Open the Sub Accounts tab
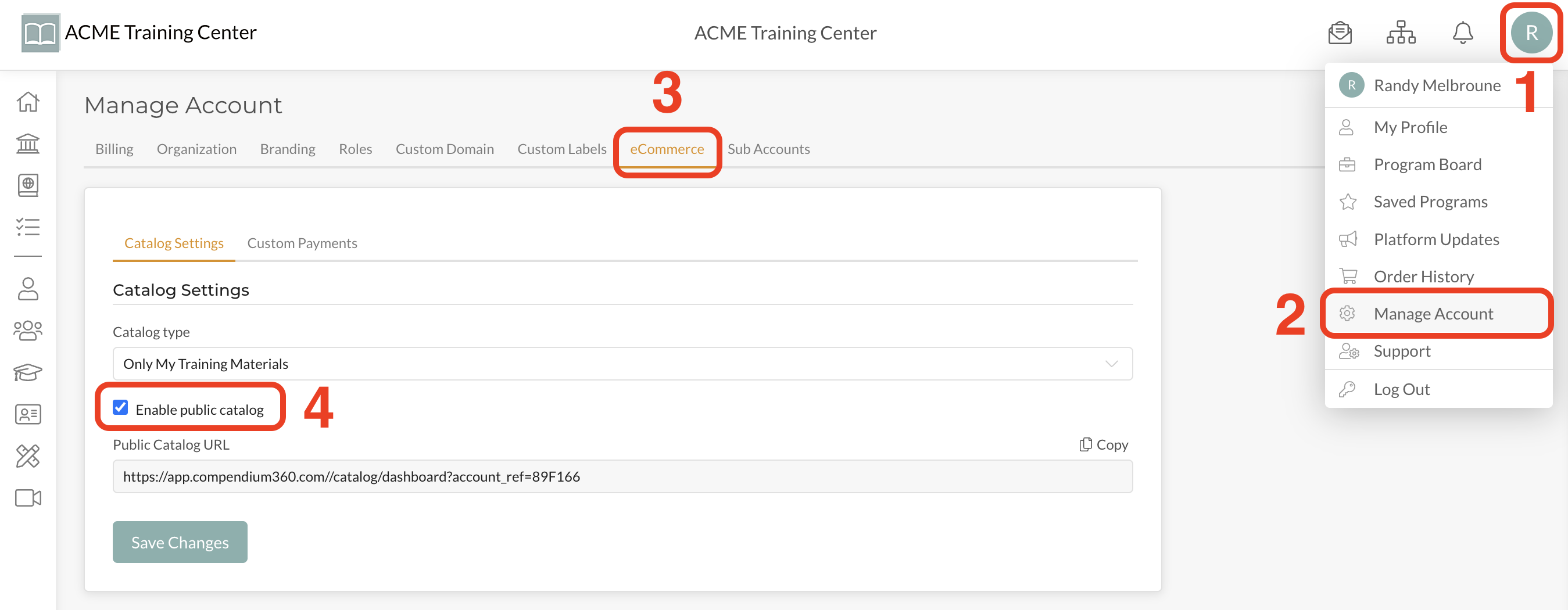Image resolution: width=1568 pixels, height=610 pixels. tap(769, 148)
